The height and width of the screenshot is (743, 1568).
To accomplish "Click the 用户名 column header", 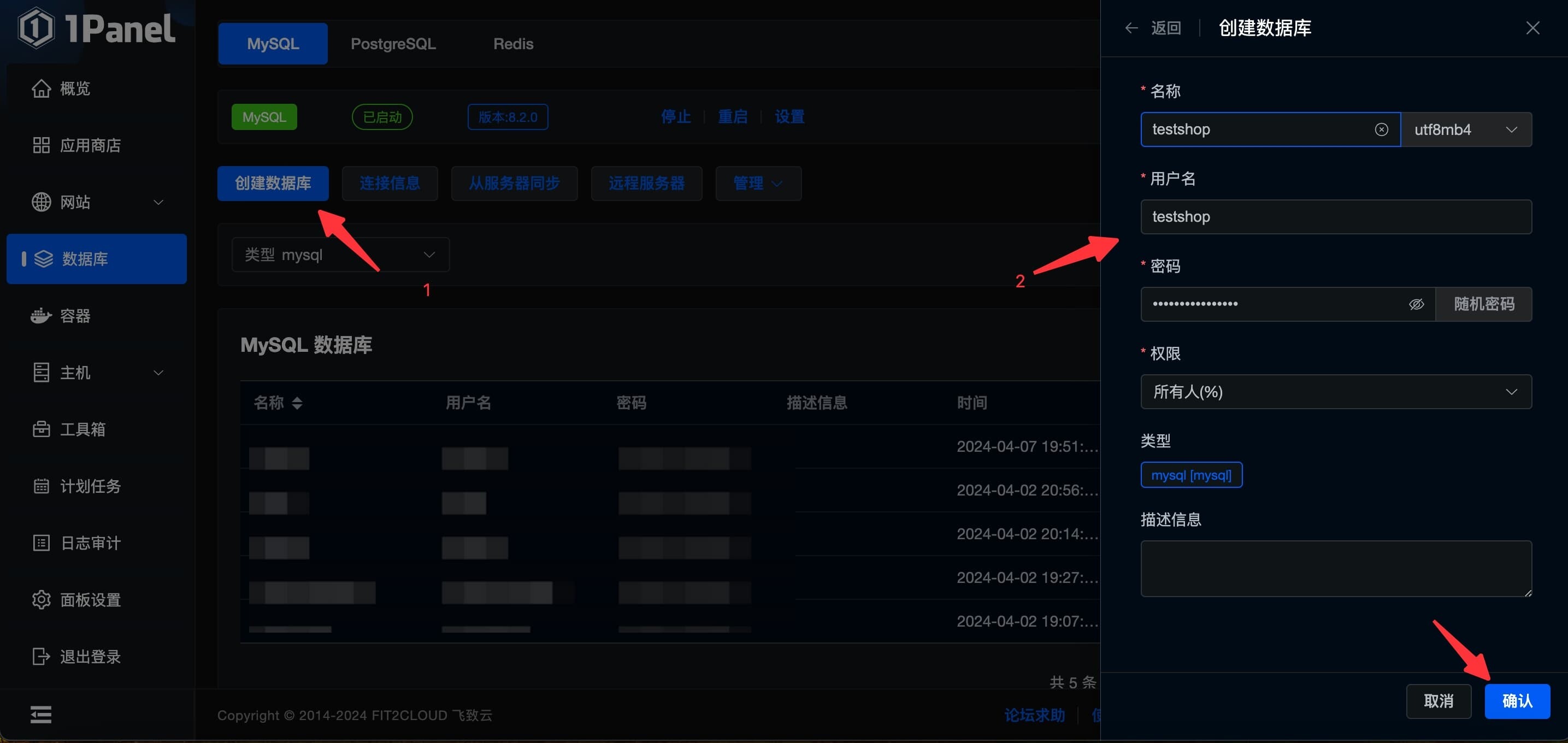I will [x=468, y=403].
